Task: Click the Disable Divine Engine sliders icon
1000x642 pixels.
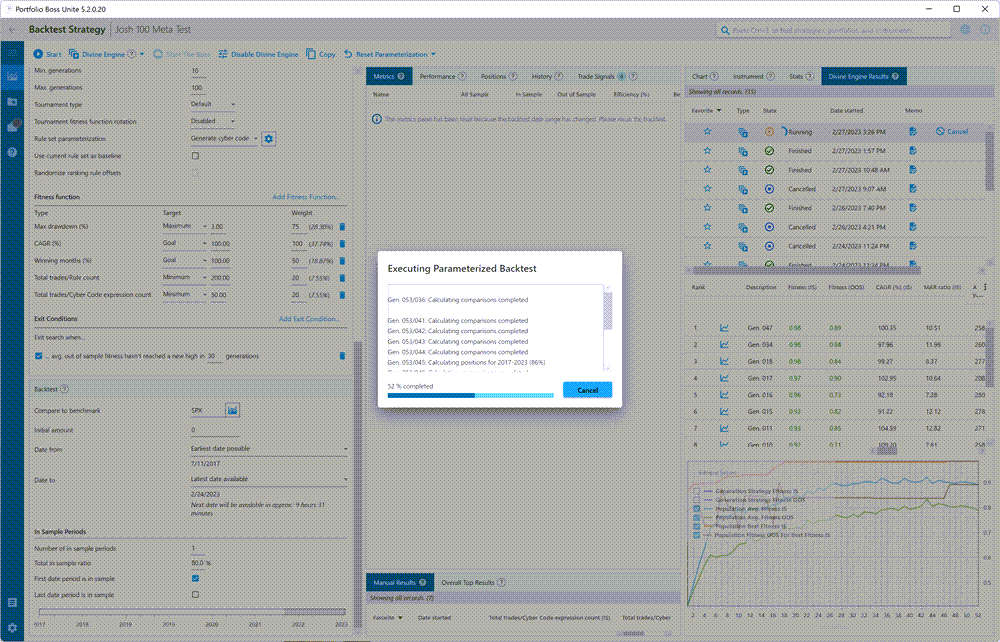Action: (223, 54)
